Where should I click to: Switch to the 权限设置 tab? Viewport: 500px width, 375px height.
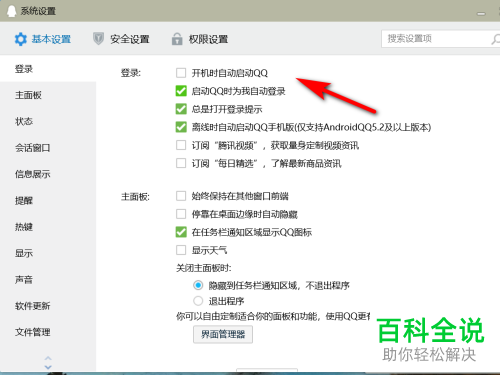pyautogui.click(x=200, y=39)
